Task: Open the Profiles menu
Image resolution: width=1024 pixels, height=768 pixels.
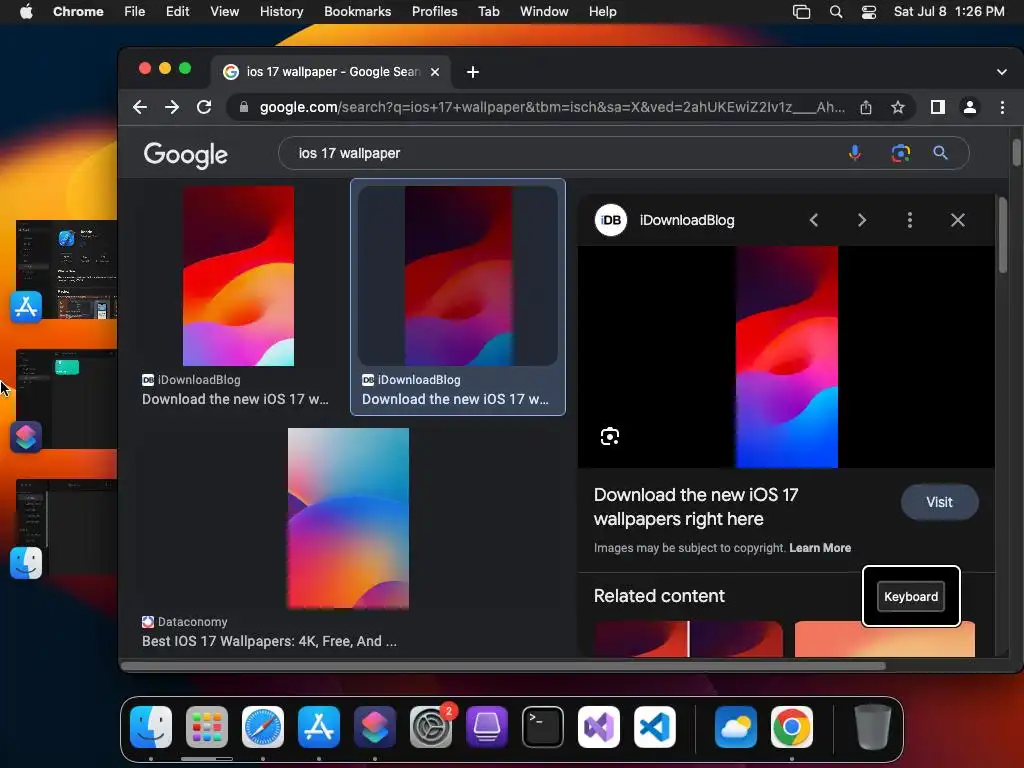Action: [434, 12]
